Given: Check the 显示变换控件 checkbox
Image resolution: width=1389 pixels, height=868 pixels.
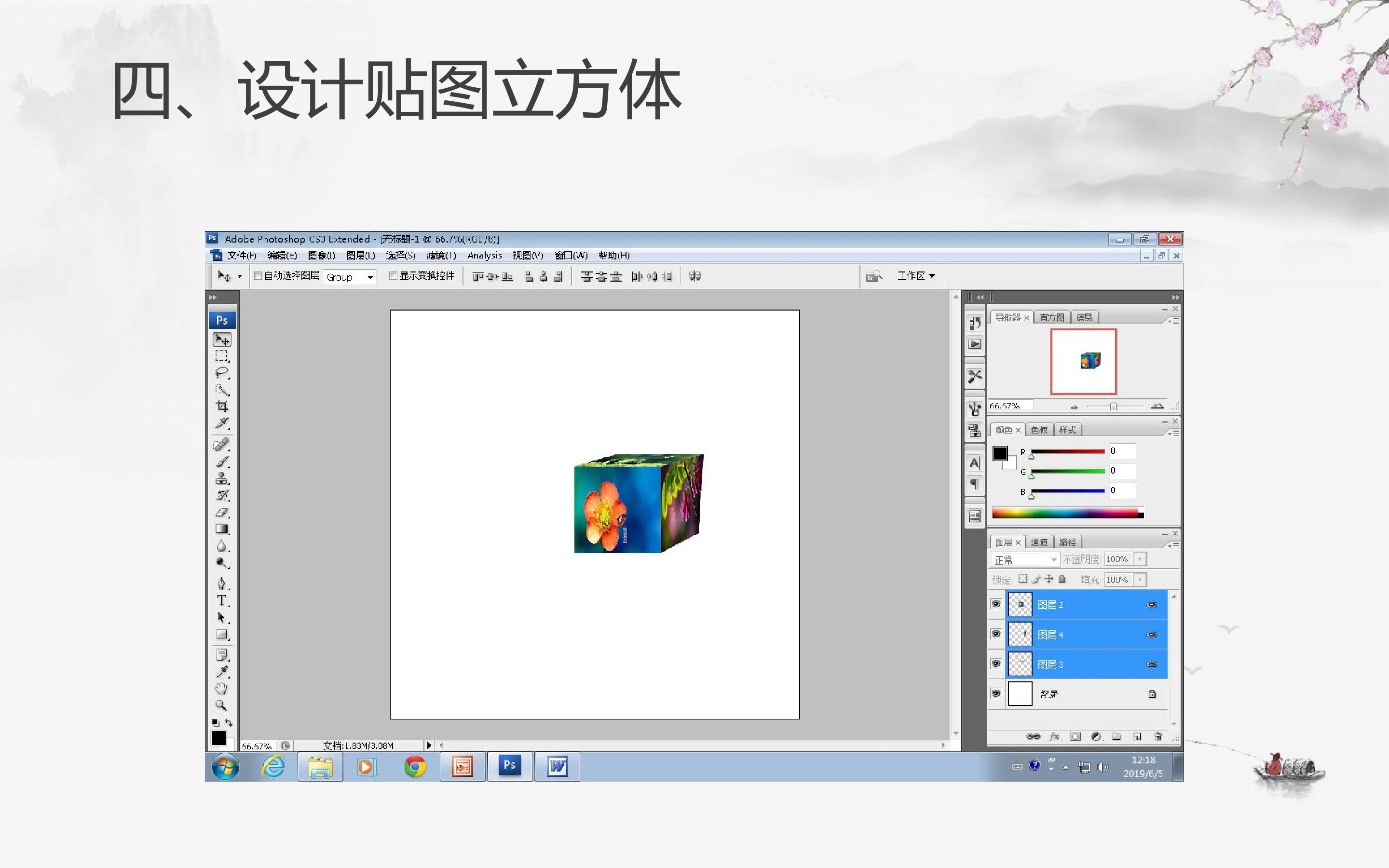Looking at the screenshot, I should click(393, 276).
